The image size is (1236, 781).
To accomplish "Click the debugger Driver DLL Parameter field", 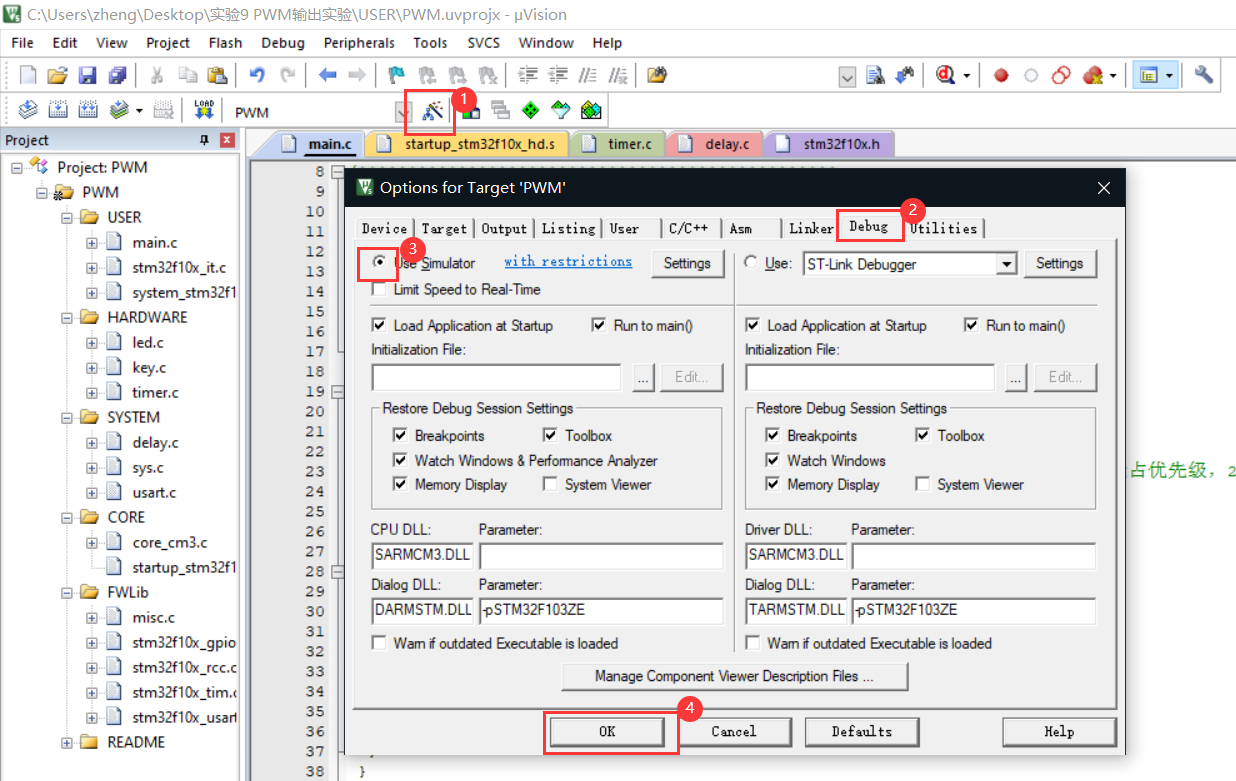I will coord(973,555).
